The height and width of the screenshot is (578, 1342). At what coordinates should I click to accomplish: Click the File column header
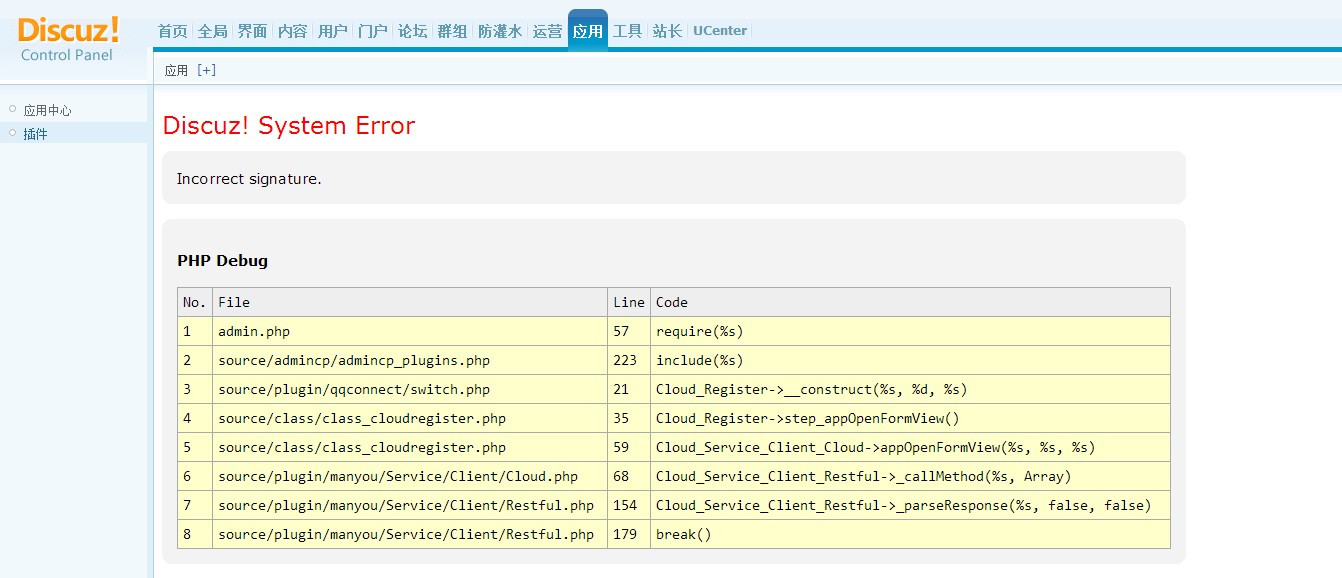[x=410, y=302]
